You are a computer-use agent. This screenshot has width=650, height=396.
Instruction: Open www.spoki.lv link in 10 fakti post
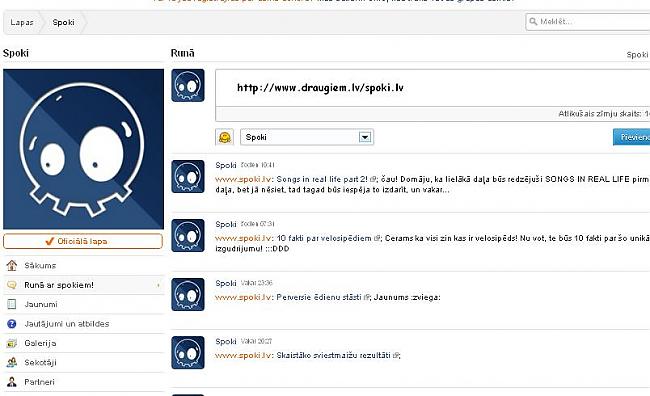[243, 238]
